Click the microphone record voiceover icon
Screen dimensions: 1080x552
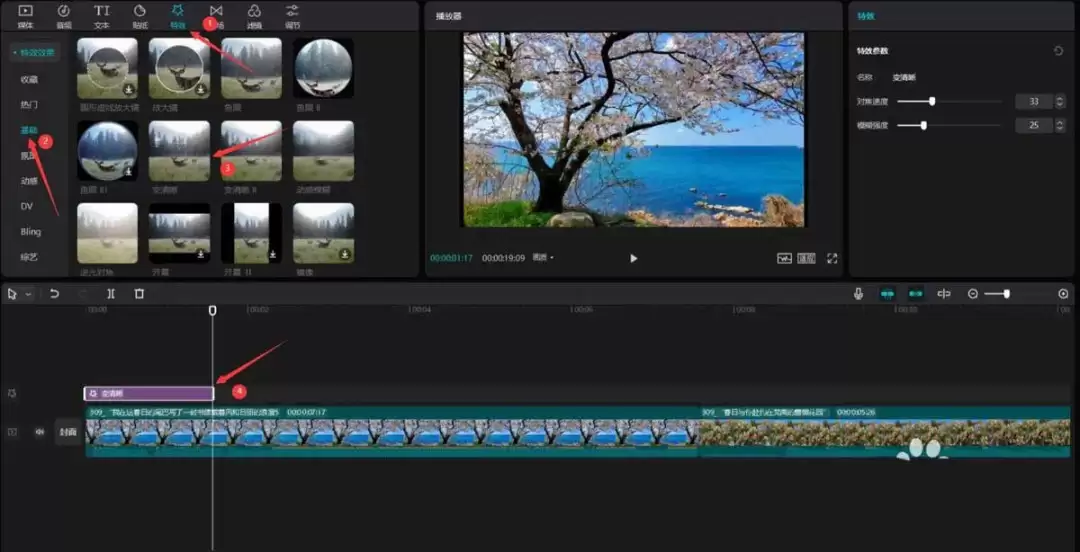coord(858,294)
